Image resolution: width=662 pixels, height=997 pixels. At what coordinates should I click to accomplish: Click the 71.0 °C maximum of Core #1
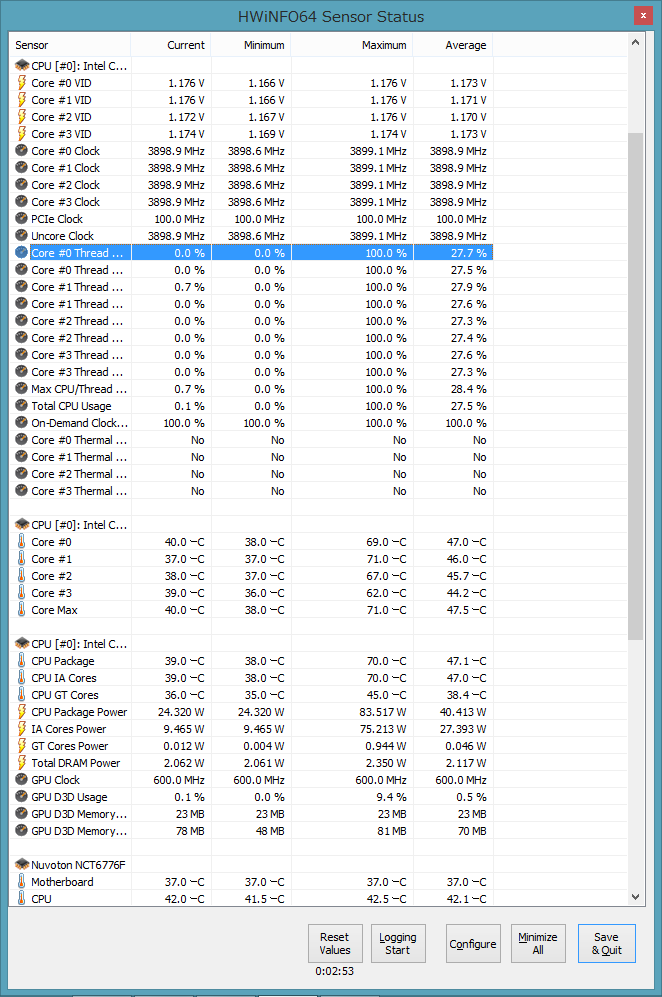point(387,559)
